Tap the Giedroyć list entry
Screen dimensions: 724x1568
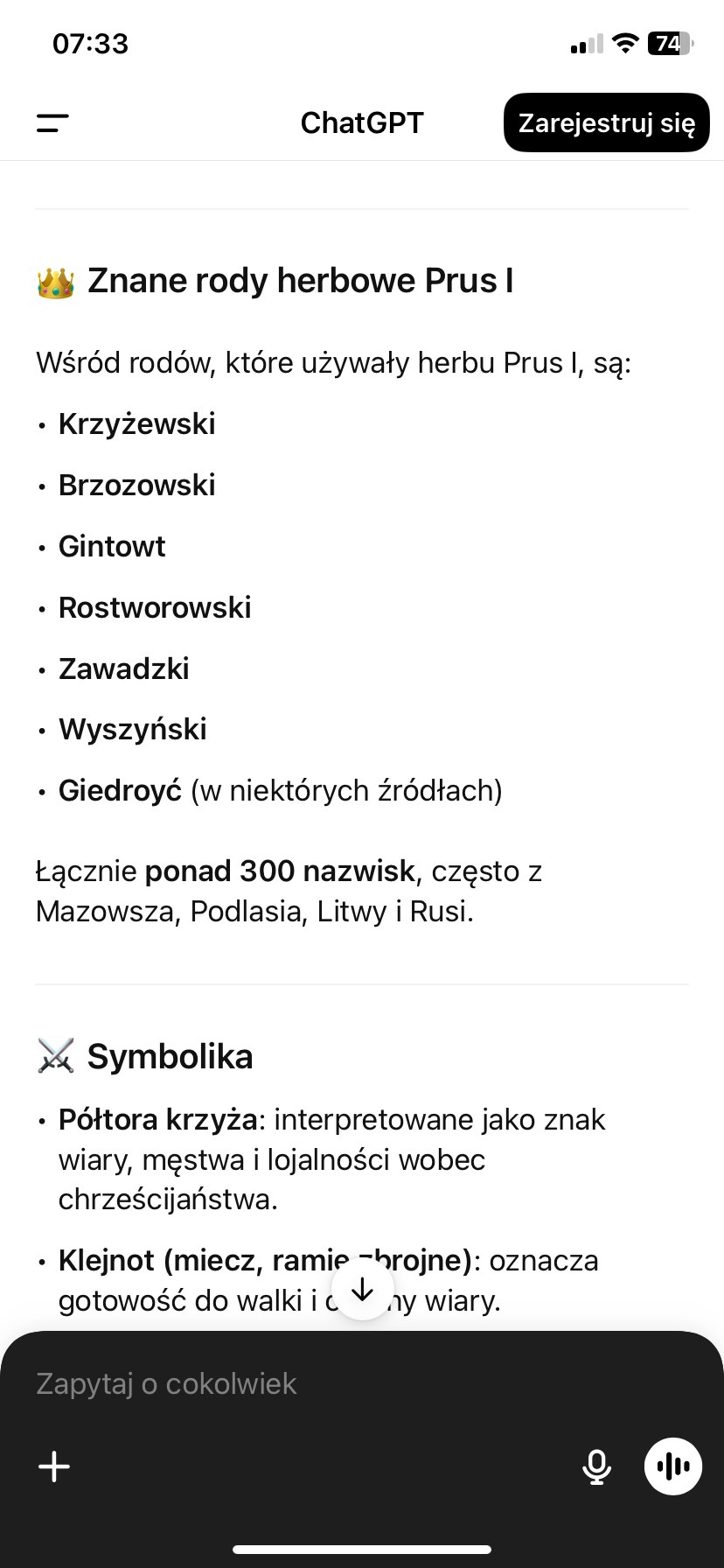(120, 790)
